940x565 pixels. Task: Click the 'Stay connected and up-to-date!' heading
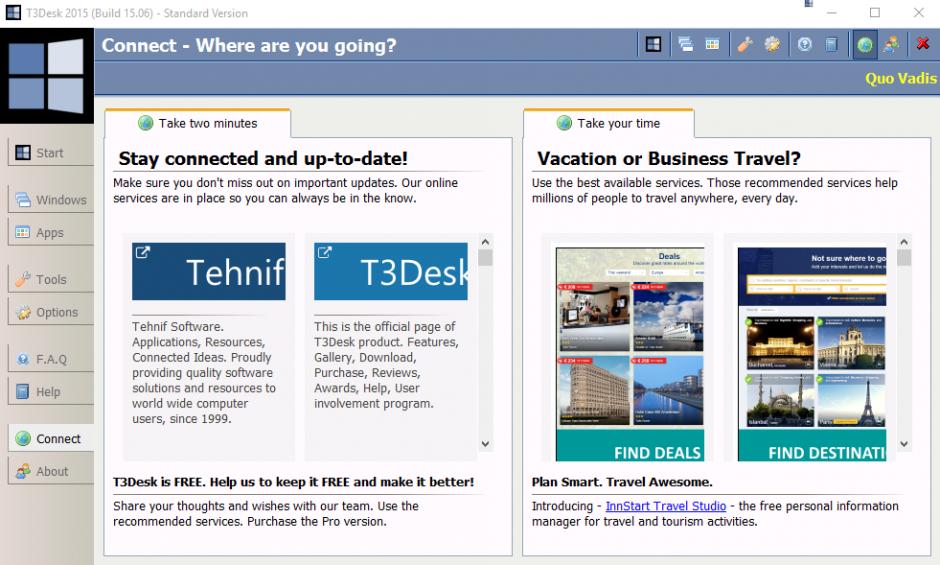pyautogui.click(x=263, y=158)
